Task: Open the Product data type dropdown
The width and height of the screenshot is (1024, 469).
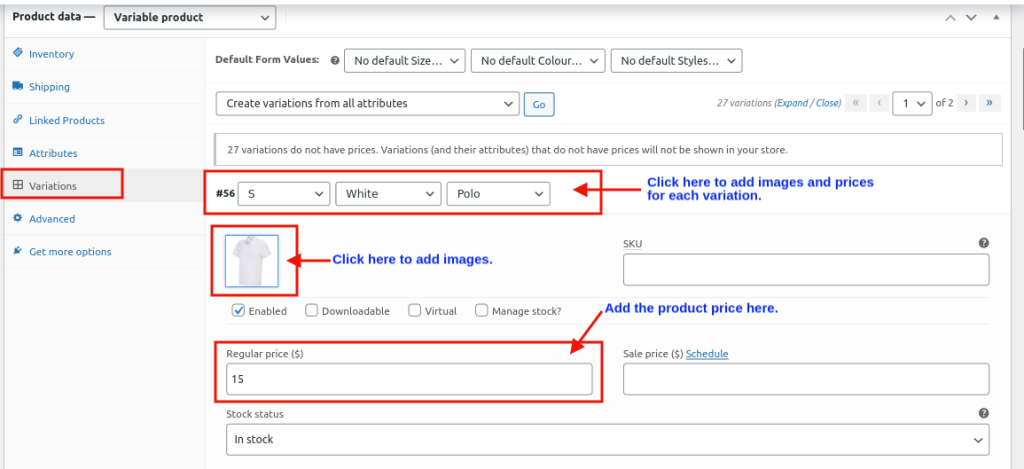Action: [189, 17]
